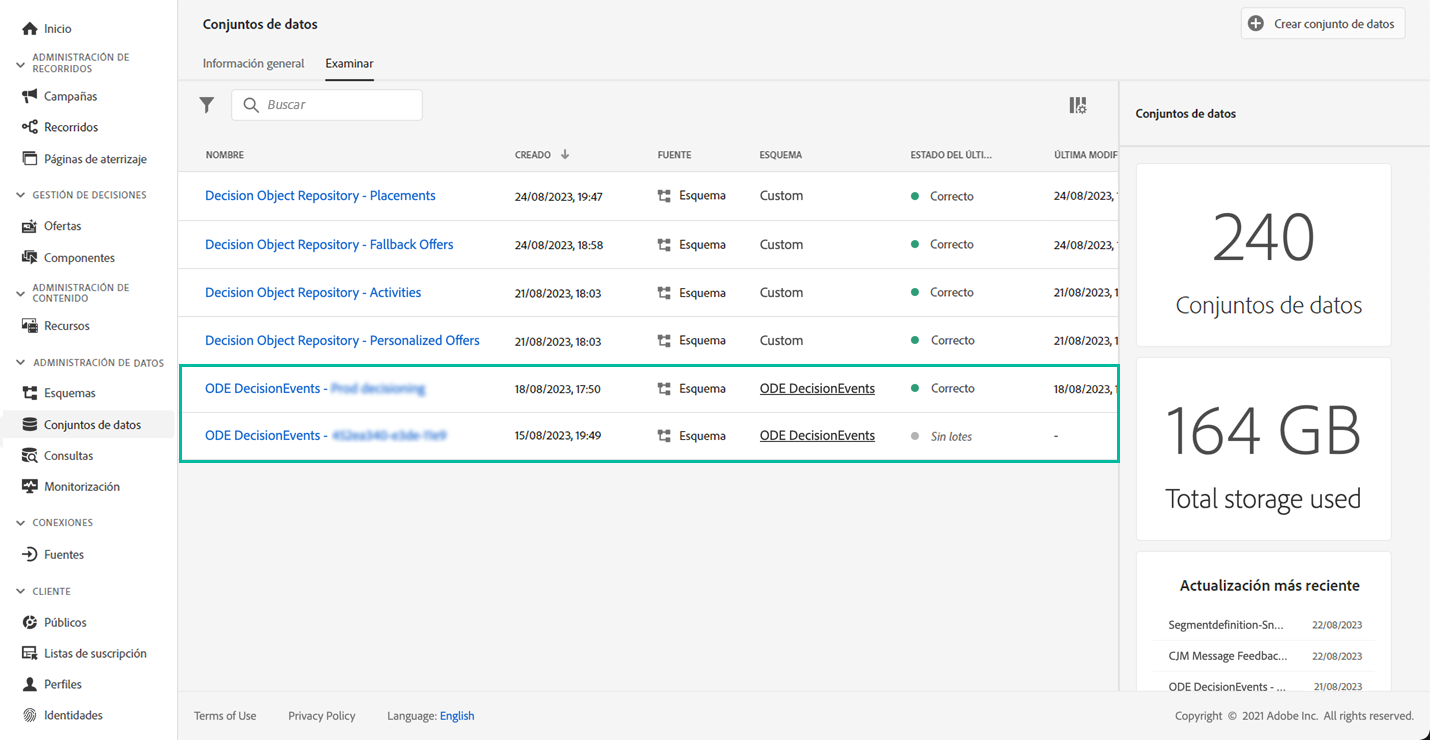Click the Esquema column header
Image resolution: width=1430 pixels, height=740 pixels.
click(x=781, y=155)
